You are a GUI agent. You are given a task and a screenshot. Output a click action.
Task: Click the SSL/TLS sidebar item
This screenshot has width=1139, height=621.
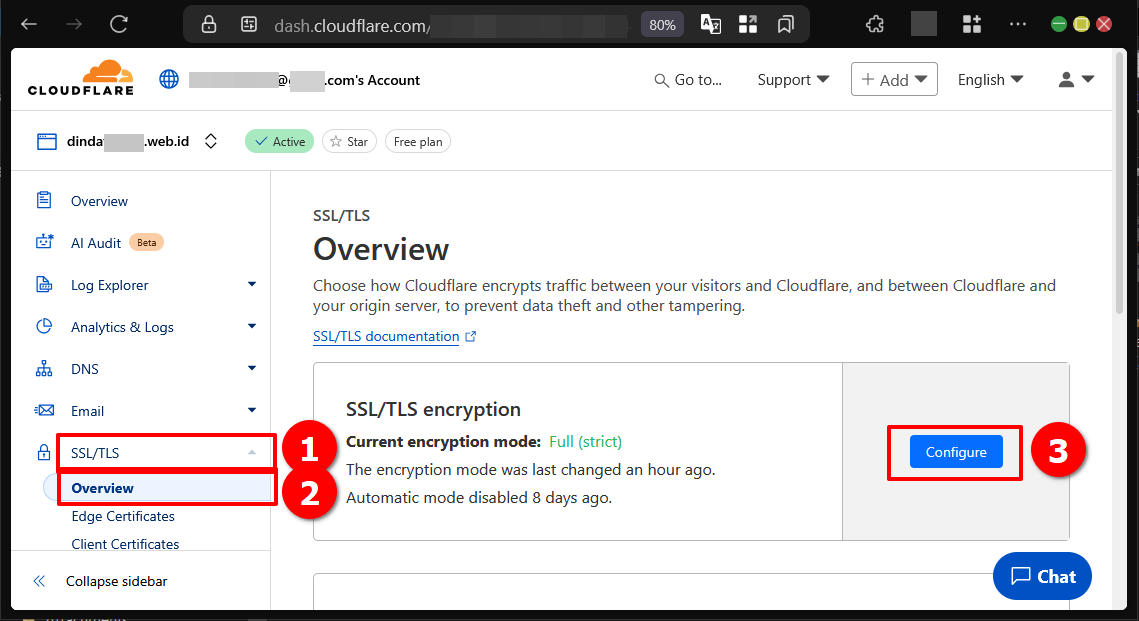95,453
